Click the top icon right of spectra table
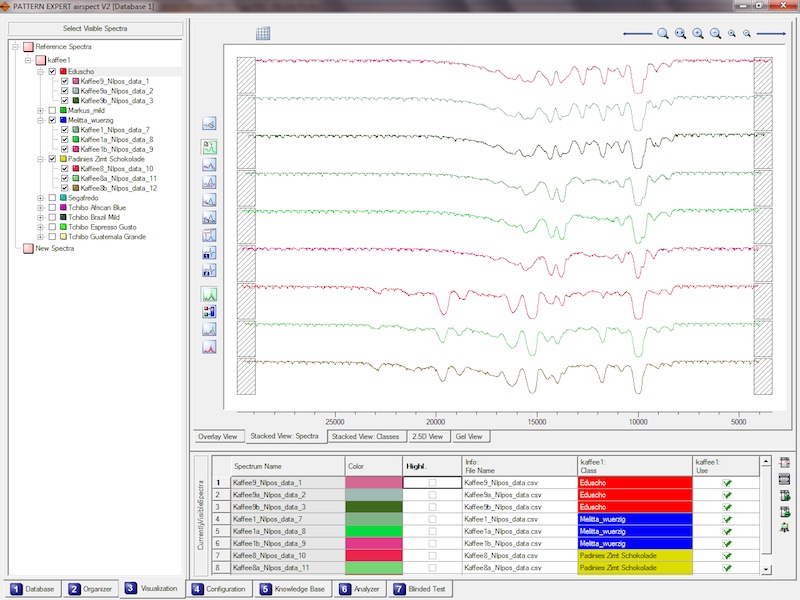This screenshot has height=600, width=800. [x=785, y=464]
